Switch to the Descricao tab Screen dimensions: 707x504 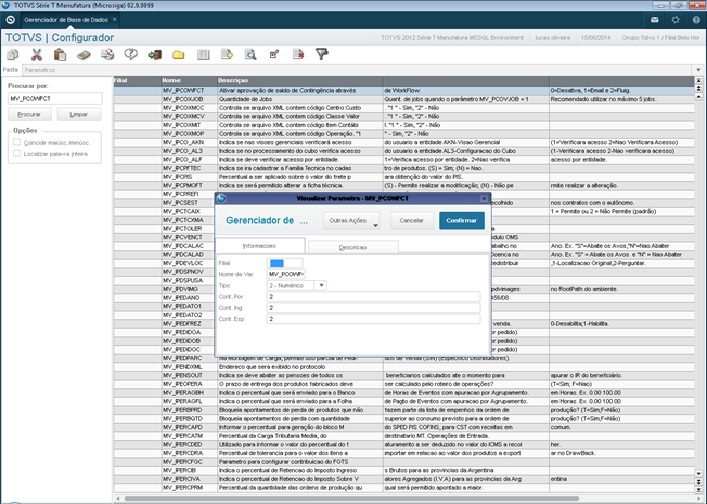point(353,247)
